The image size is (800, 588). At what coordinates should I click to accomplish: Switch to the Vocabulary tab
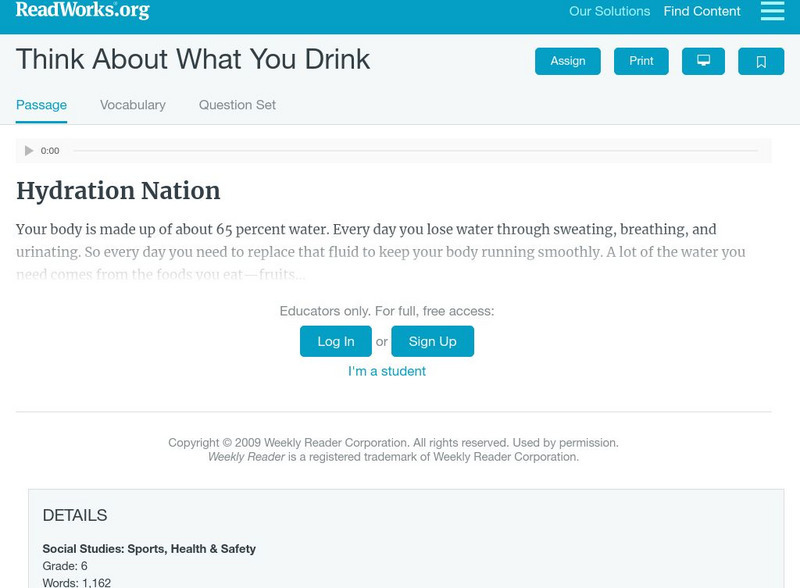tap(133, 105)
